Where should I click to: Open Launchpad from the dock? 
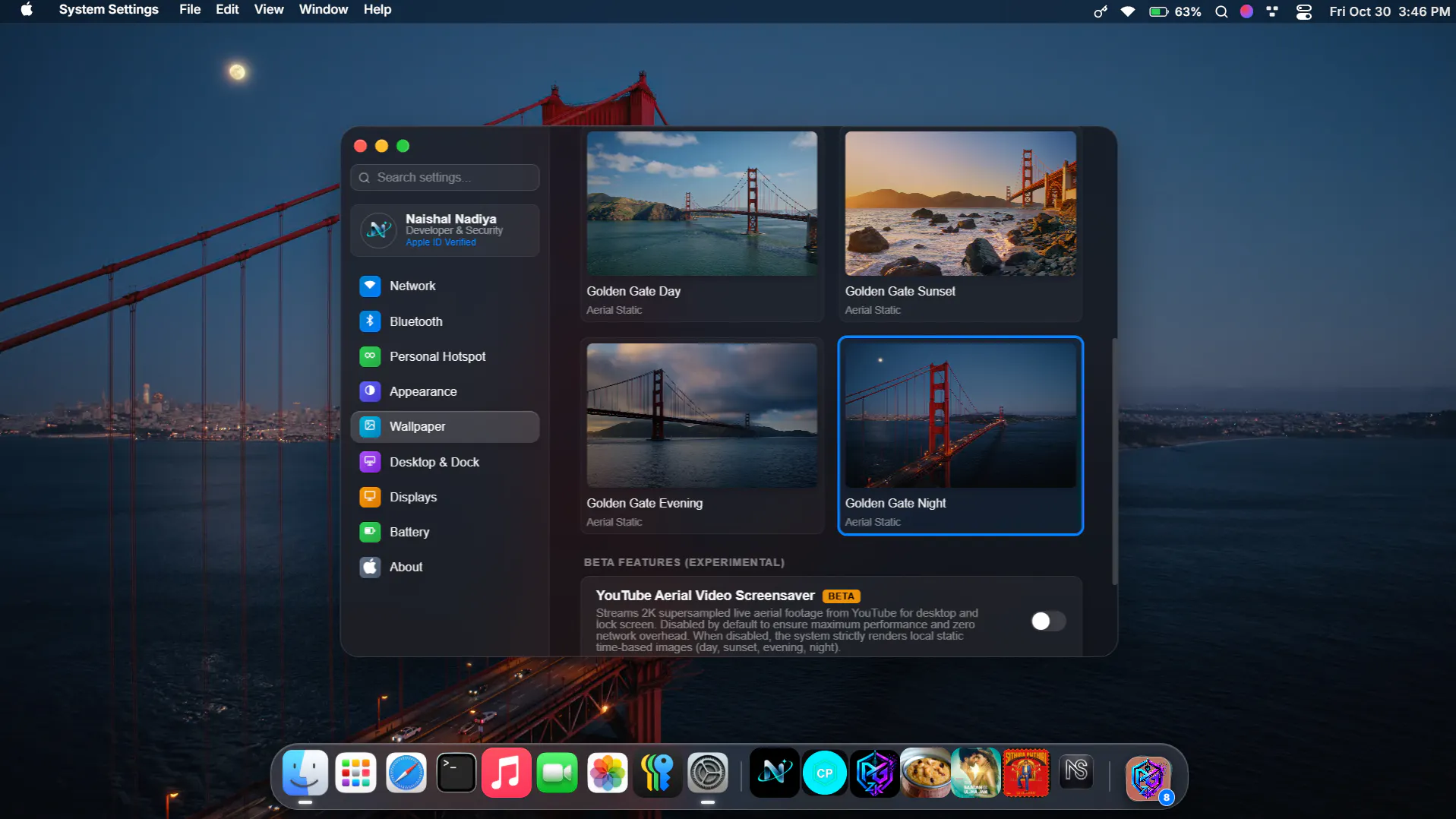click(355, 773)
